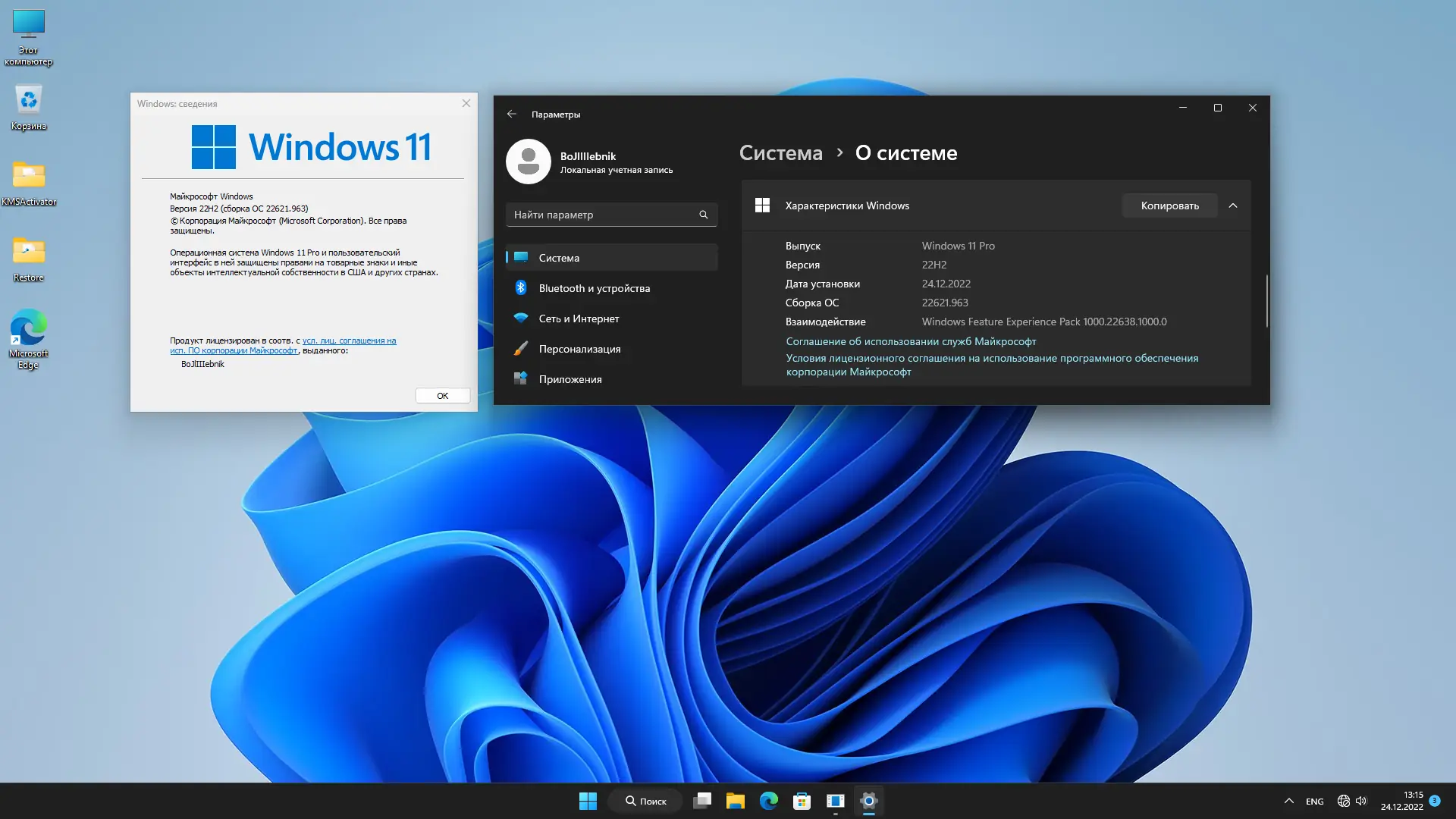Select Bluetooth и устройства in sidebar
This screenshot has height=819, width=1456.
[594, 288]
